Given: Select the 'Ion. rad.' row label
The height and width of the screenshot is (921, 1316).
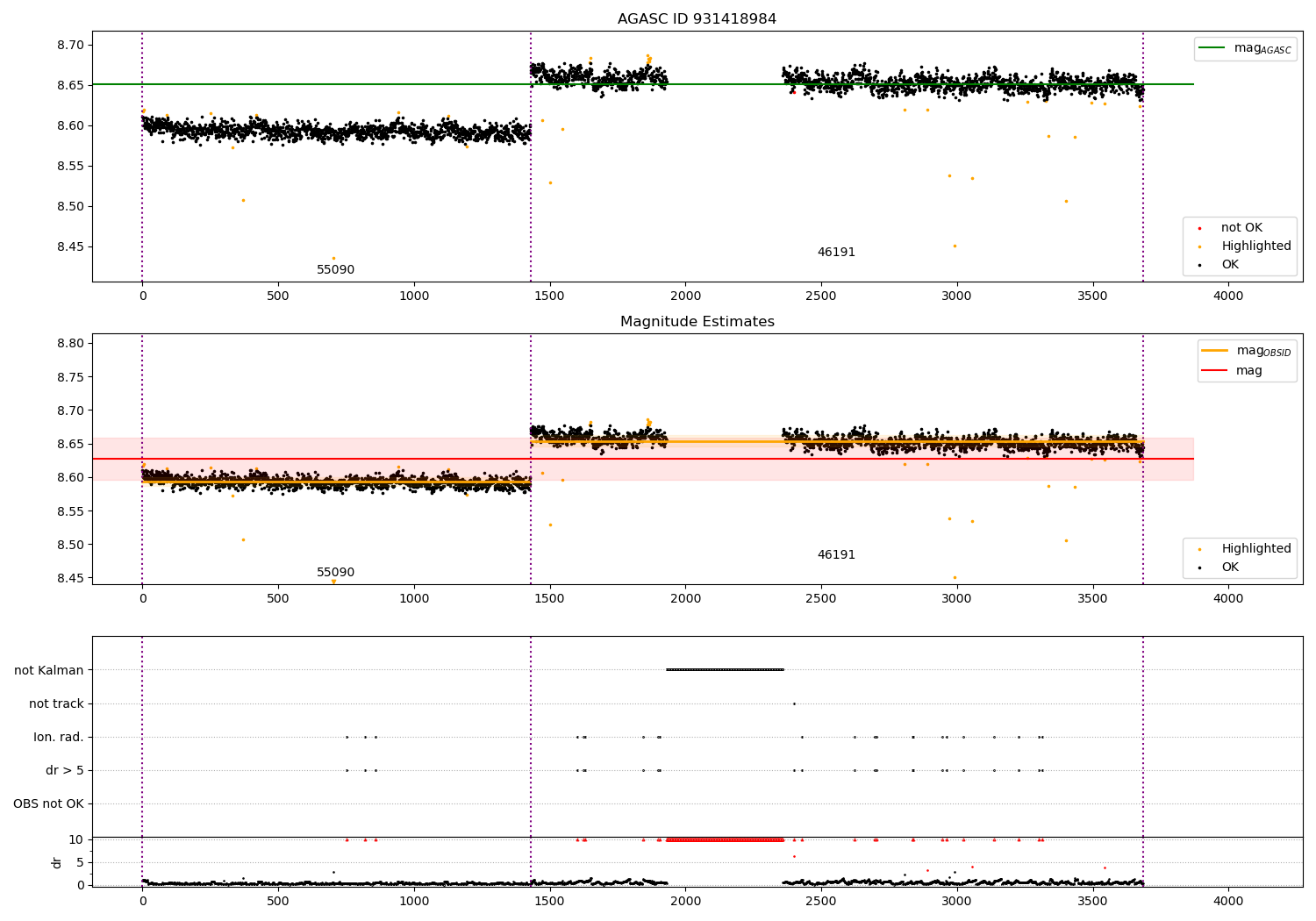Looking at the screenshot, I should tap(59, 738).
